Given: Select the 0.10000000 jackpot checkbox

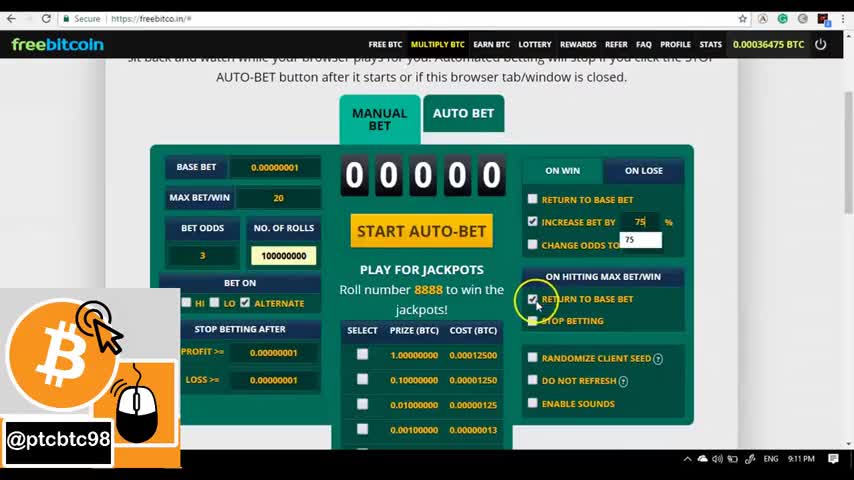Looking at the screenshot, I should tap(362, 379).
